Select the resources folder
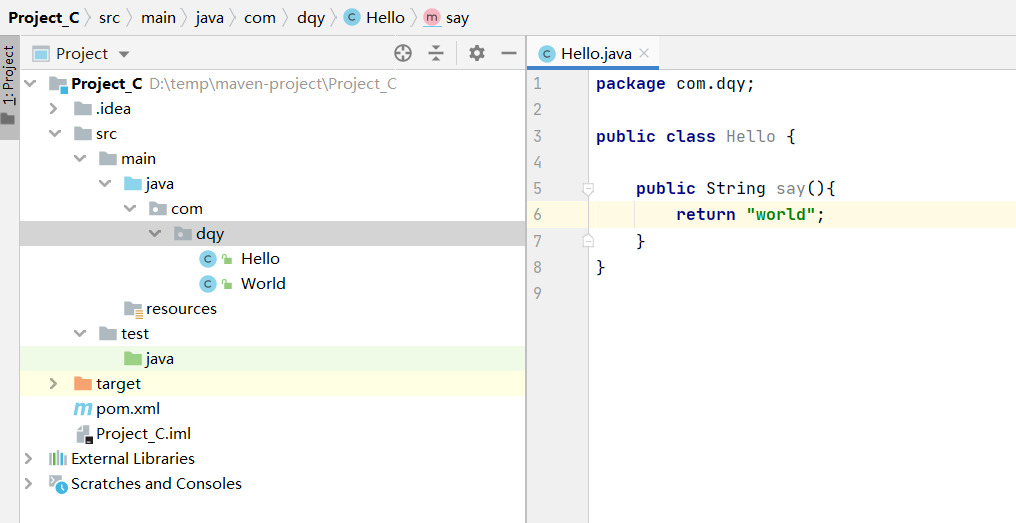 pos(181,309)
